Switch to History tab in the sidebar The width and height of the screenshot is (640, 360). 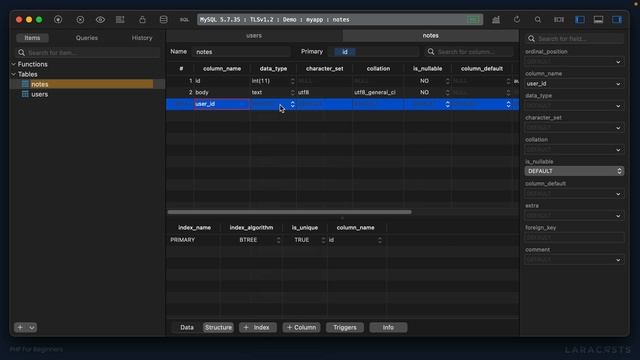pos(142,38)
